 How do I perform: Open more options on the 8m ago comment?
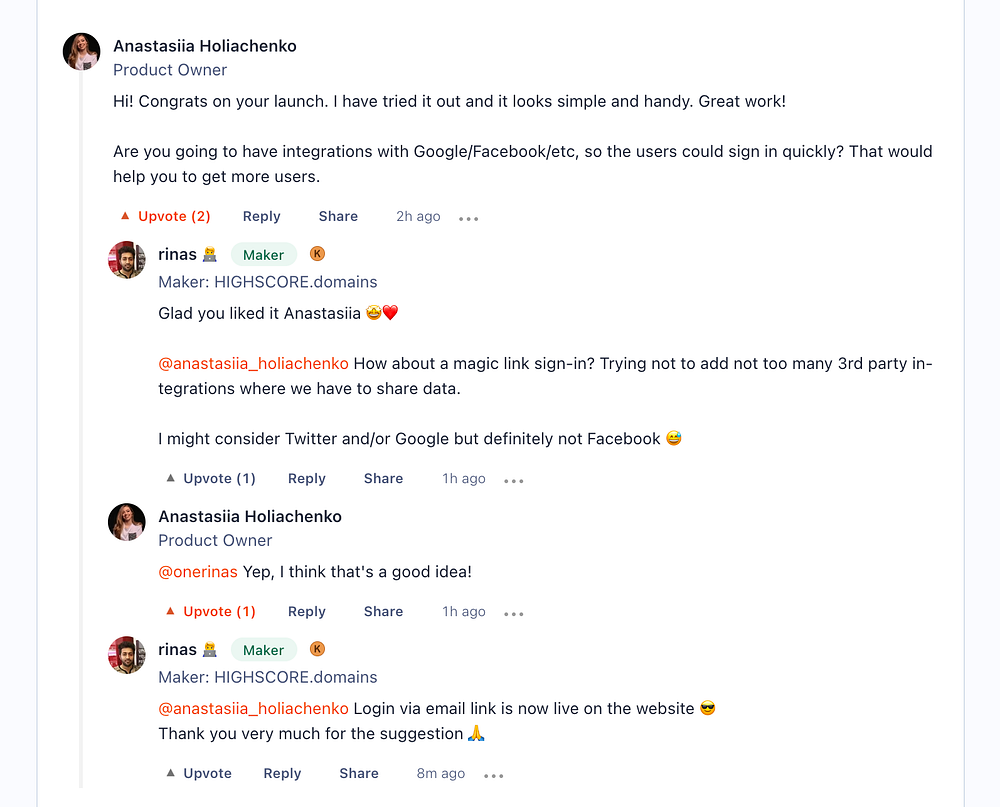tap(494, 775)
